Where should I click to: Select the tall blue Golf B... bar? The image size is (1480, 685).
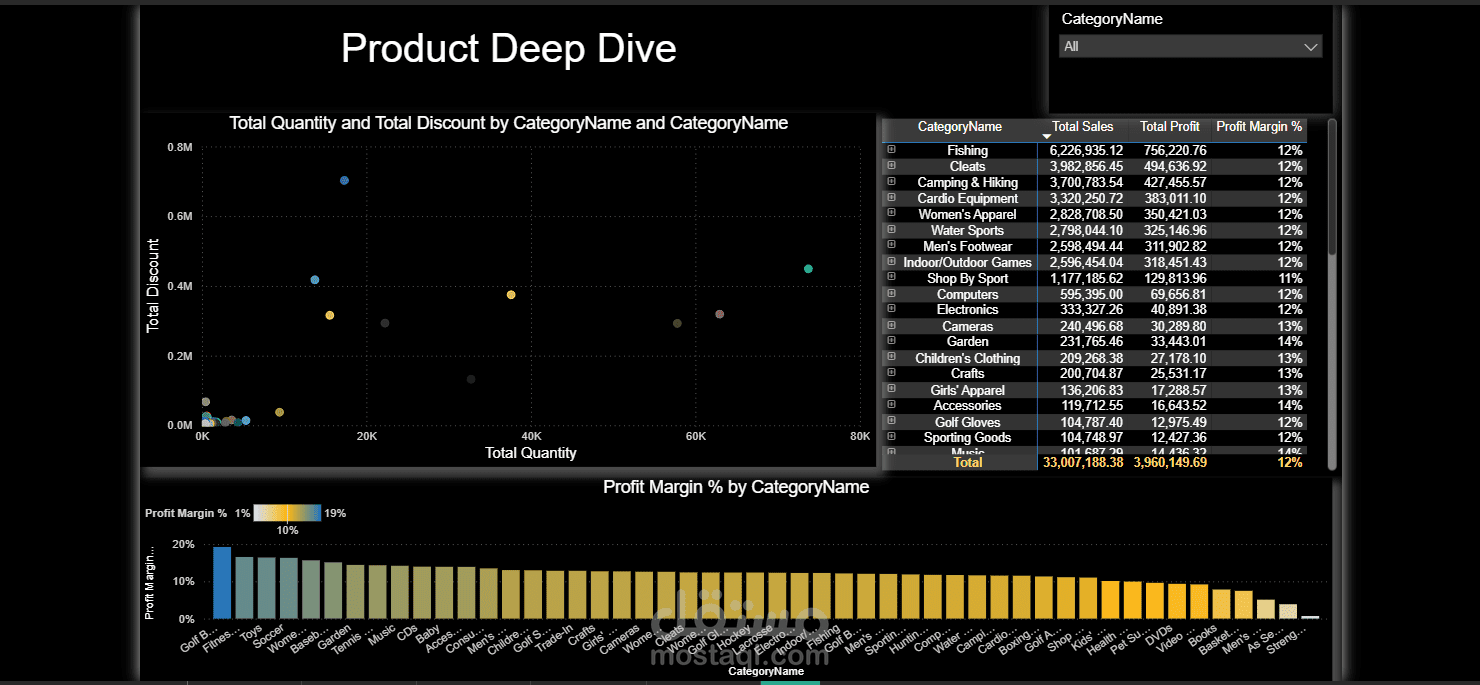pos(222,583)
